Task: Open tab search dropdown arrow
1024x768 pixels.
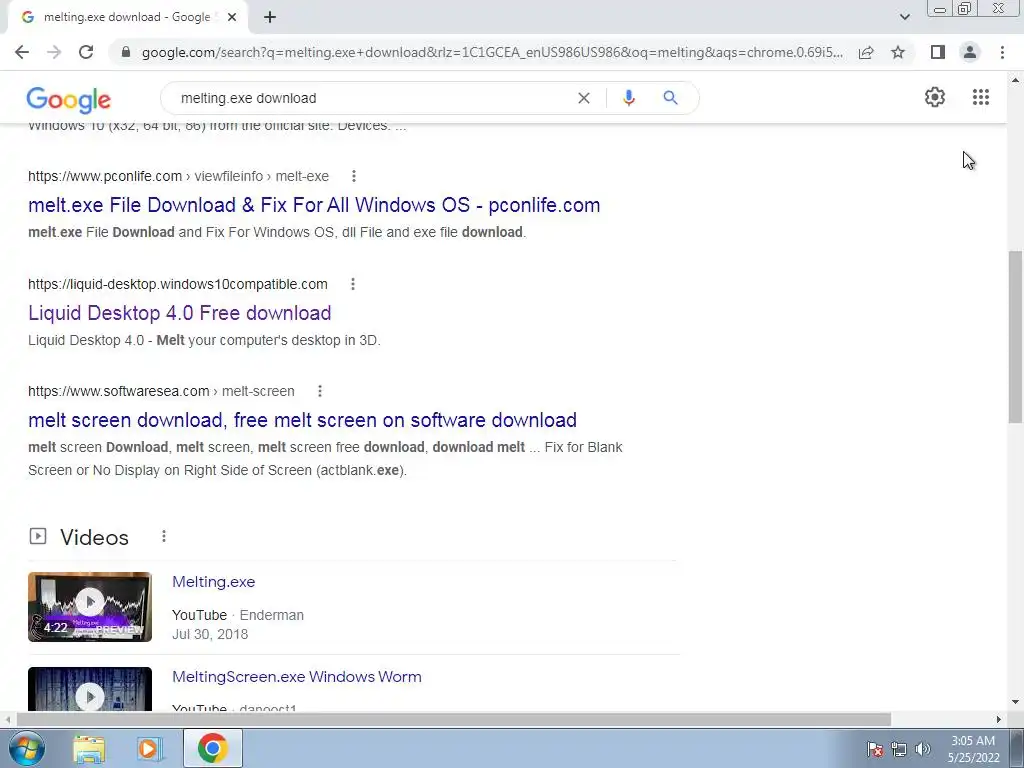Action: point(904,17)
